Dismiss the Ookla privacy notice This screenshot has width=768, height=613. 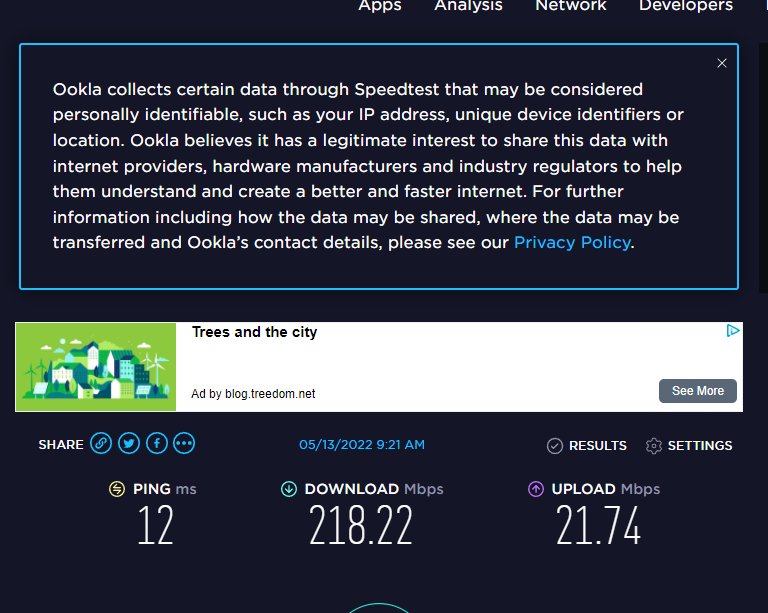pos(721,63)
